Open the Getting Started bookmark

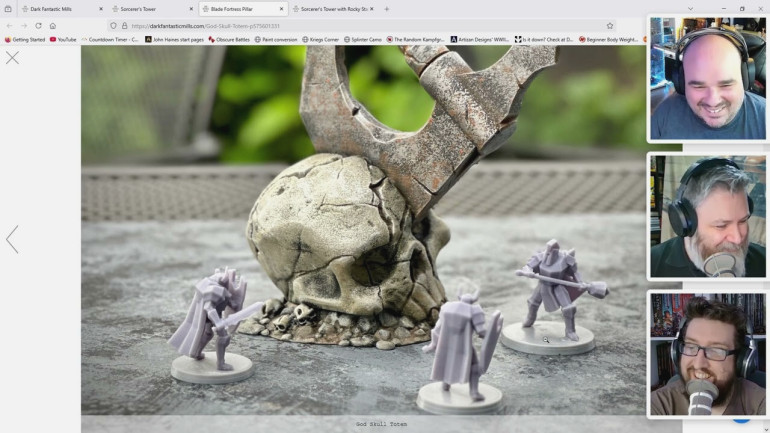click(x=25, y=40)
